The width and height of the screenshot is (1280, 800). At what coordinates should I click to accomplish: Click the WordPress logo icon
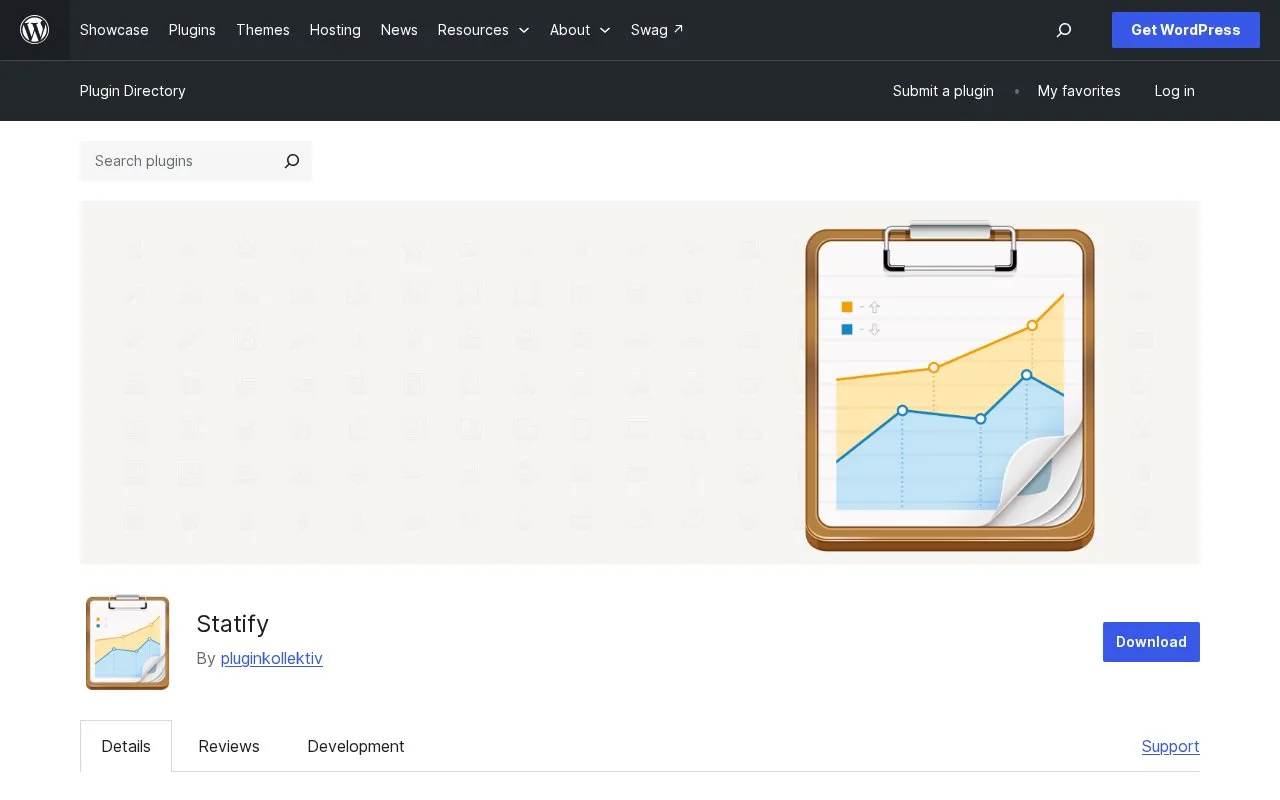[35, 30]
